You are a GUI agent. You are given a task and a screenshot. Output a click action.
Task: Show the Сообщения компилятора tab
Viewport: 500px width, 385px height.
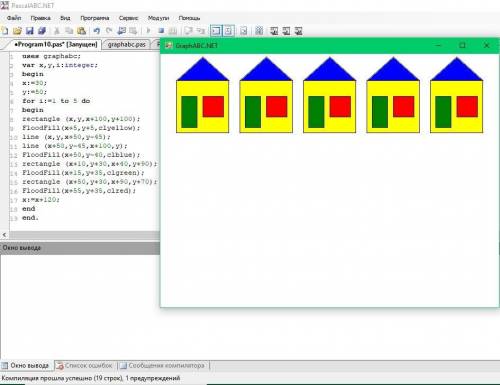(x=163, y=366)
